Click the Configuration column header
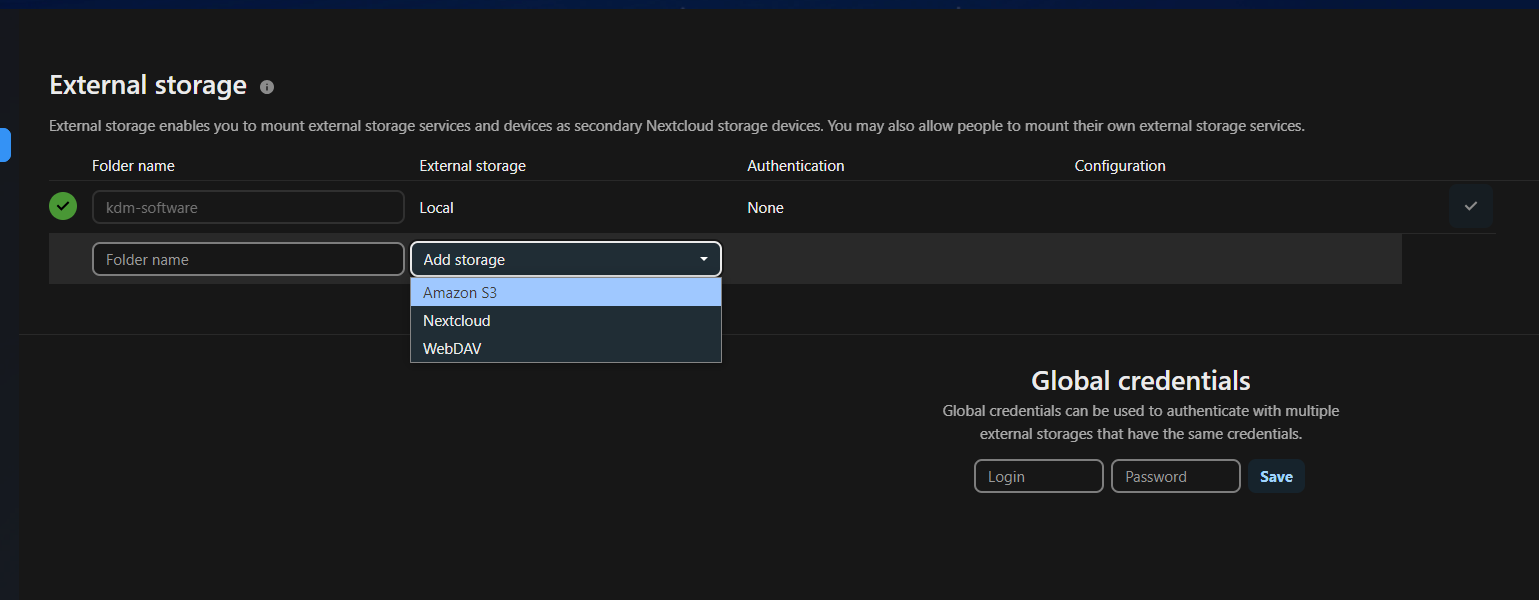The width and height of the screenshot is (1539, 600). click(x=1119, y=166)
